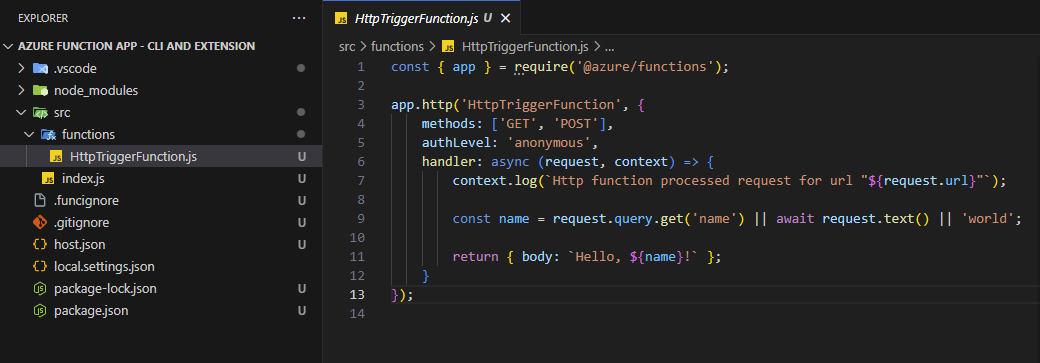This screenshot has height=363, width=1040.
Task: Click 'context.log' call on line 7
Action: (x=495, y=181)
